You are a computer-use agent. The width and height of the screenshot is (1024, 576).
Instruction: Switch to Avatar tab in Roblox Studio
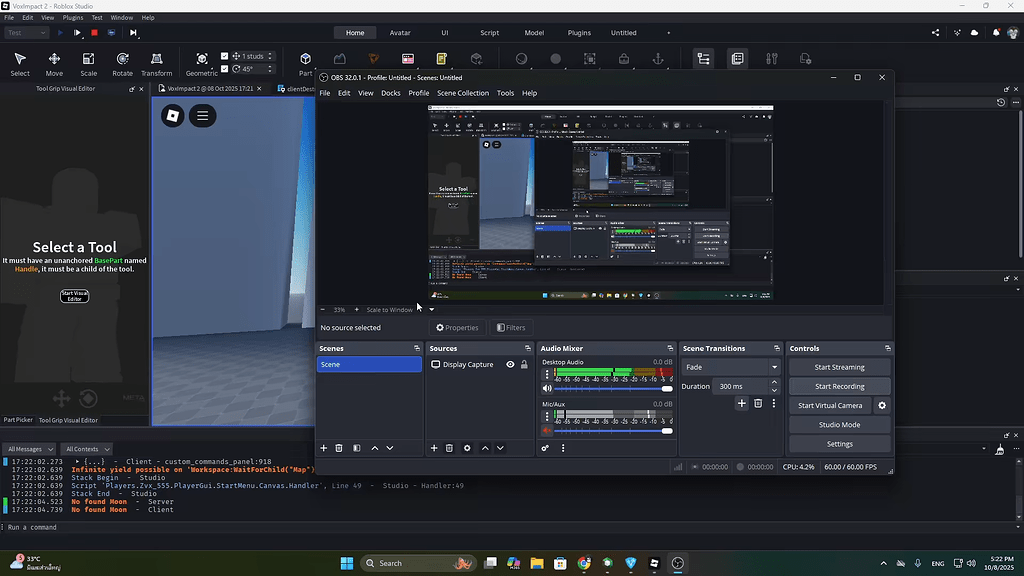point(400,33)
